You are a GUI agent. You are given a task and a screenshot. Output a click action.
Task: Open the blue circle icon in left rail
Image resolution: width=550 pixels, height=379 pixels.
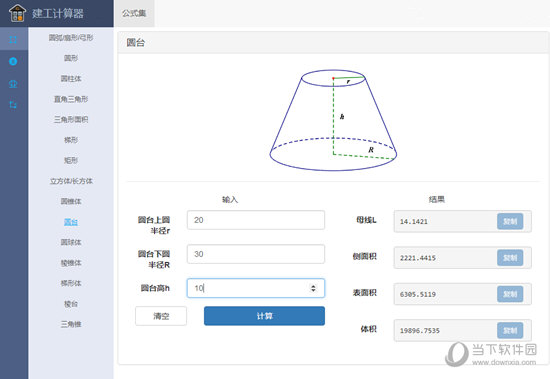coord(13,61)
